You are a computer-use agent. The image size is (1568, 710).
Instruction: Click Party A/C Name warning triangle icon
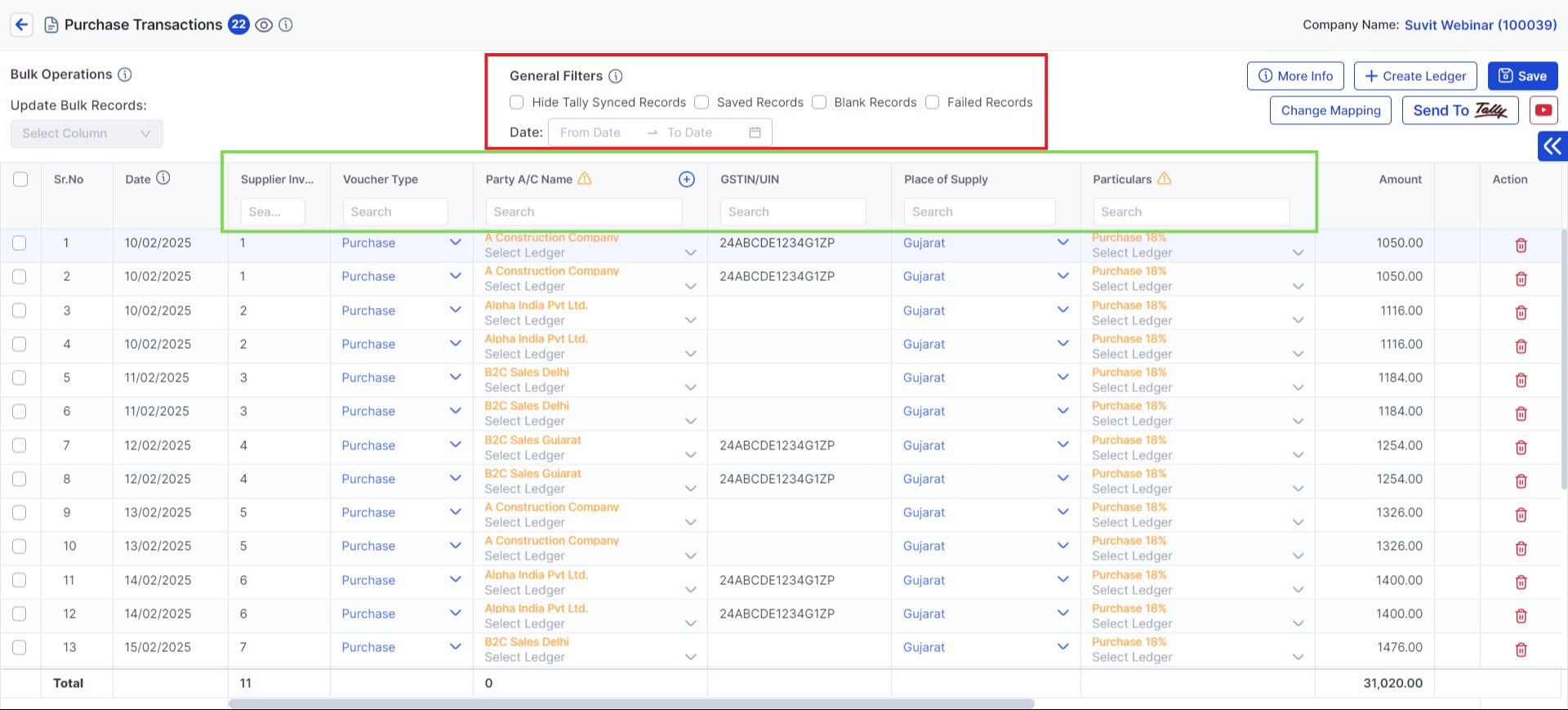click(x=585, y=178)
